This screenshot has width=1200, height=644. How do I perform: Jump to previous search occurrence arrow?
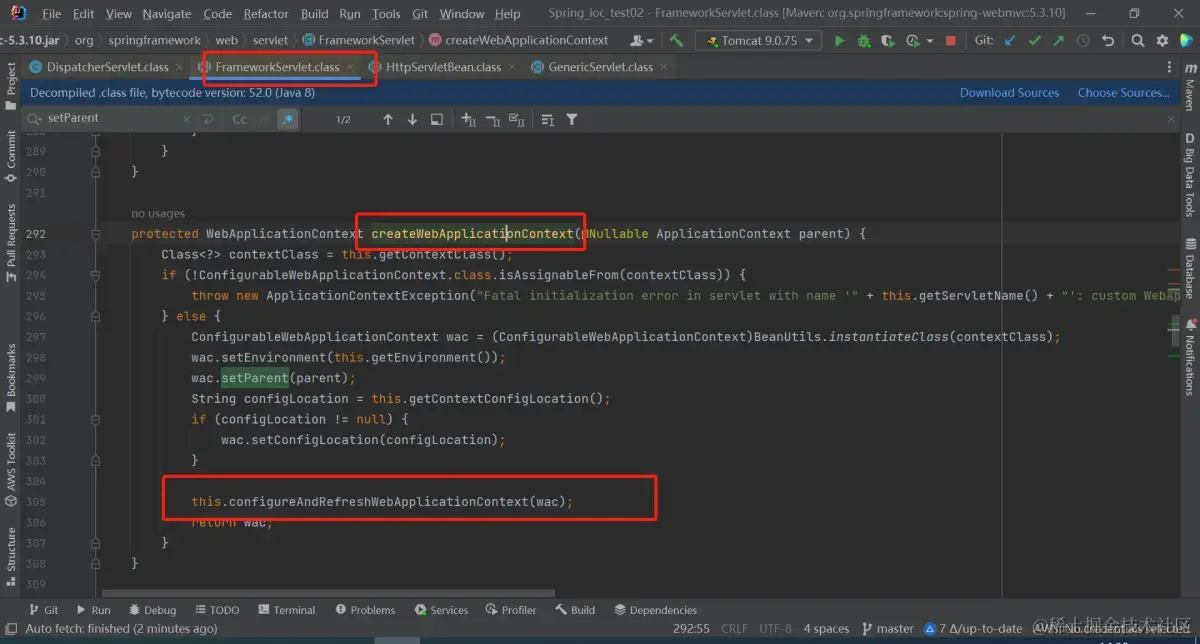click(388, 119)
